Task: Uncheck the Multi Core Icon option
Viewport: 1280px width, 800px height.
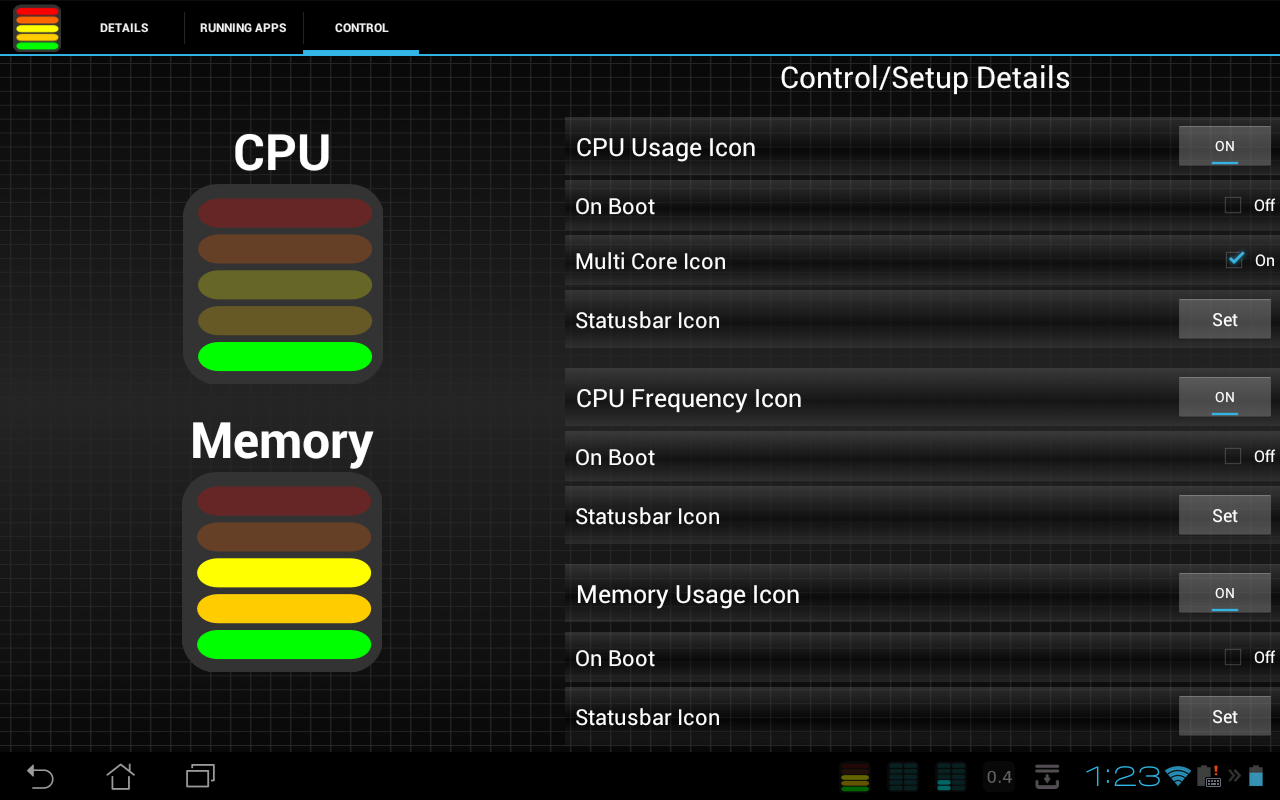Action: tap(1235, 259)
